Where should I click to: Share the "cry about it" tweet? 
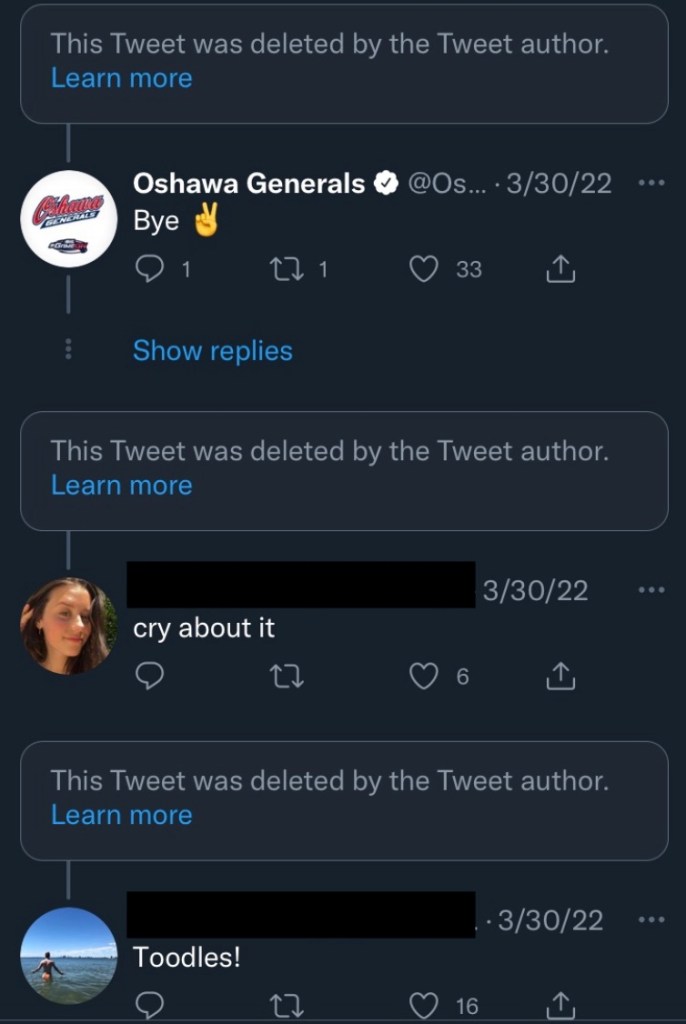(561, 677)
